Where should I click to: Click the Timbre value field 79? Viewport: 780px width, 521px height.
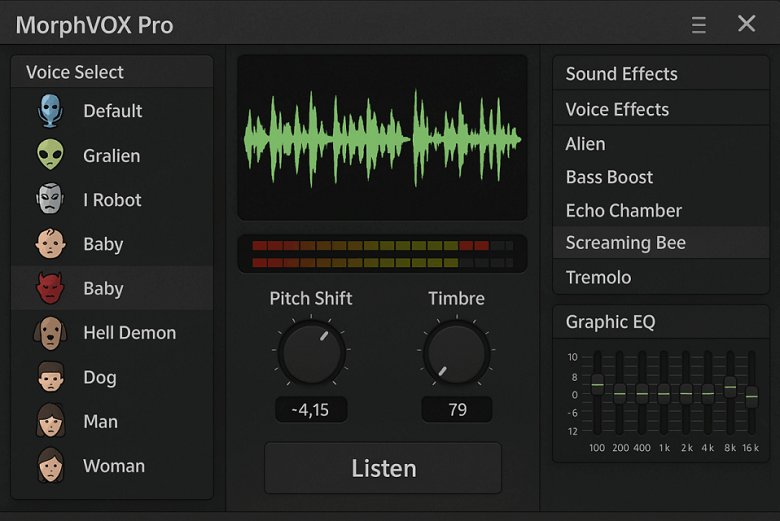457,410
